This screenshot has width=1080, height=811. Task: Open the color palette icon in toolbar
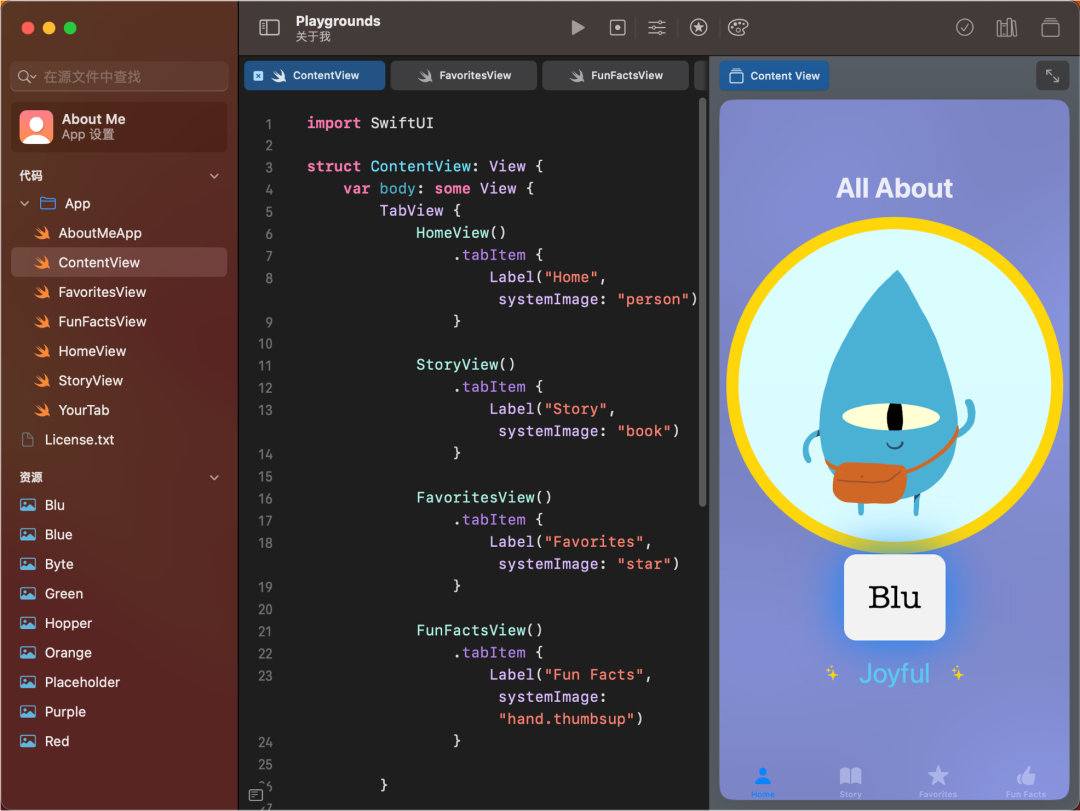click(738, 28)
